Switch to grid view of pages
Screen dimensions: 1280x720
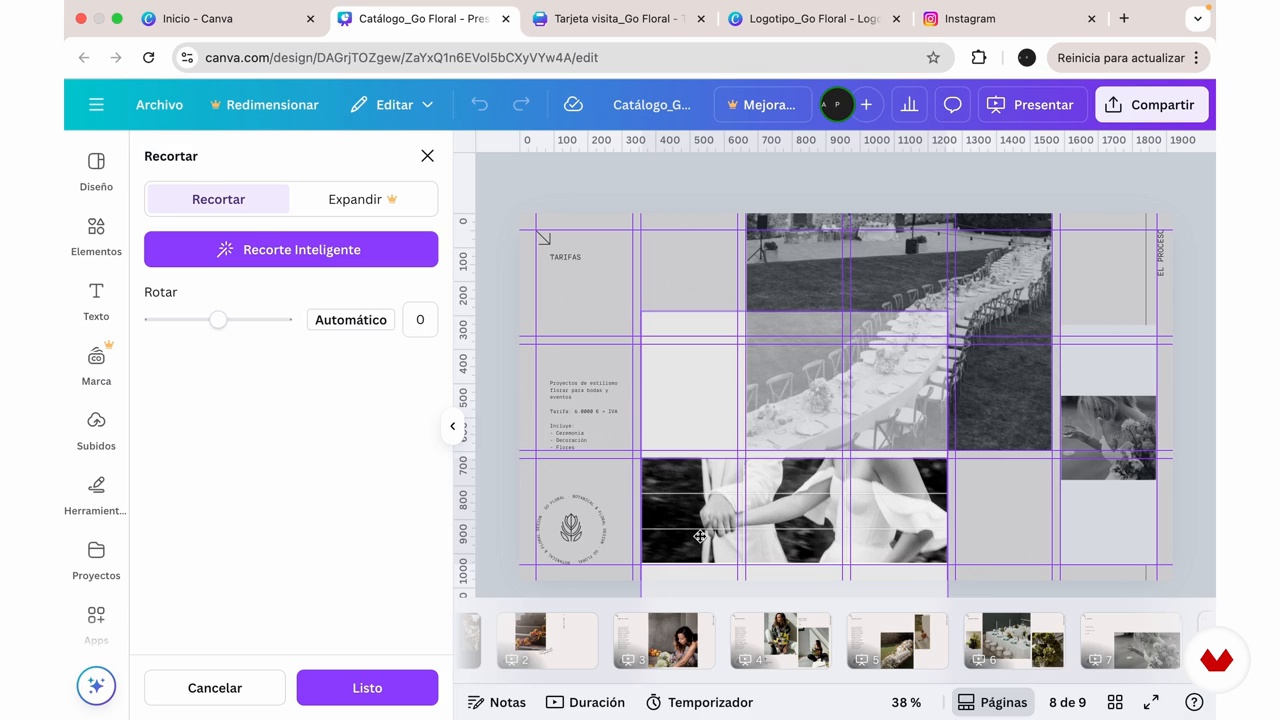[x=1115, y=702]
